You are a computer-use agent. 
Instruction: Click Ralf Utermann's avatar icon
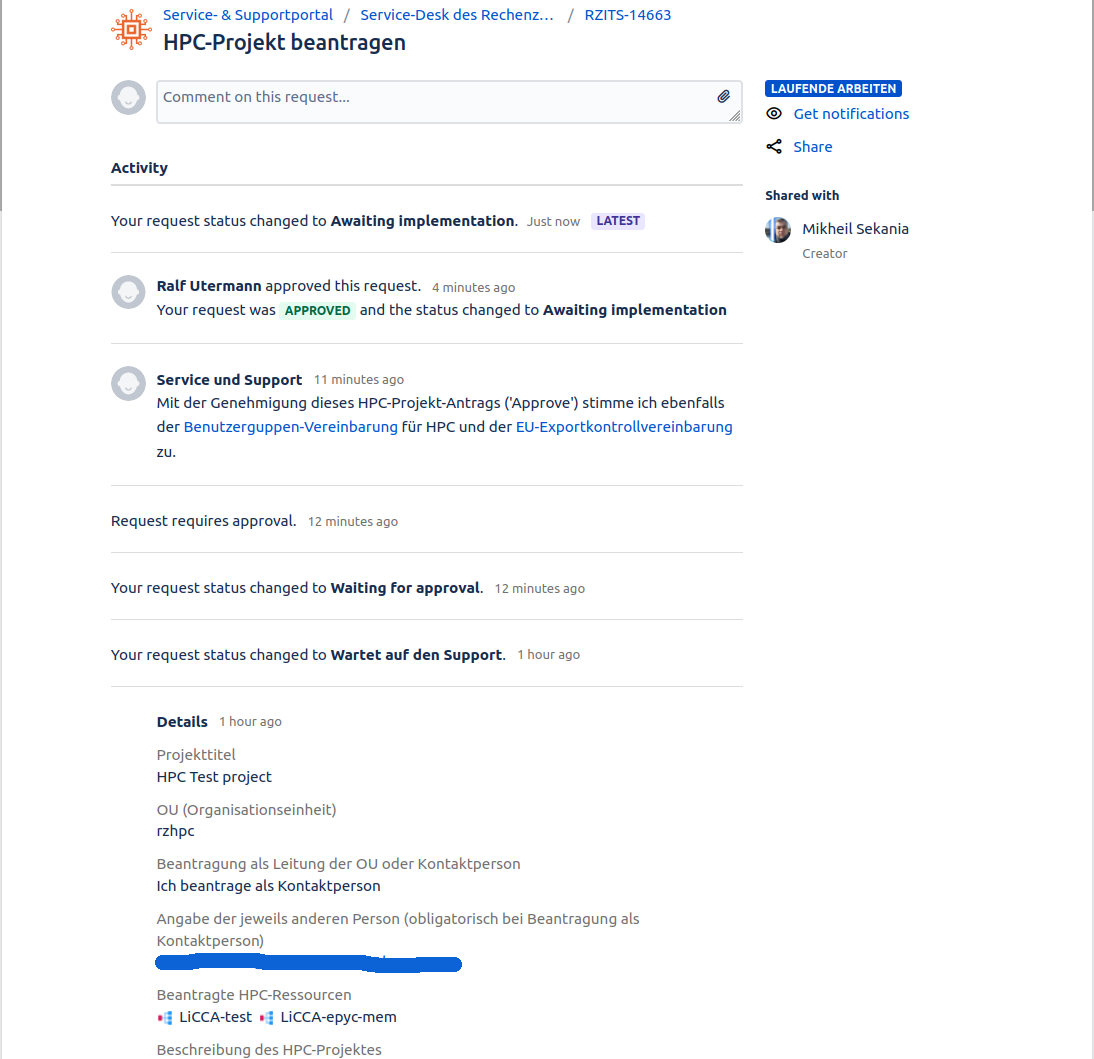pyautogui.click(x=128, y=292)
